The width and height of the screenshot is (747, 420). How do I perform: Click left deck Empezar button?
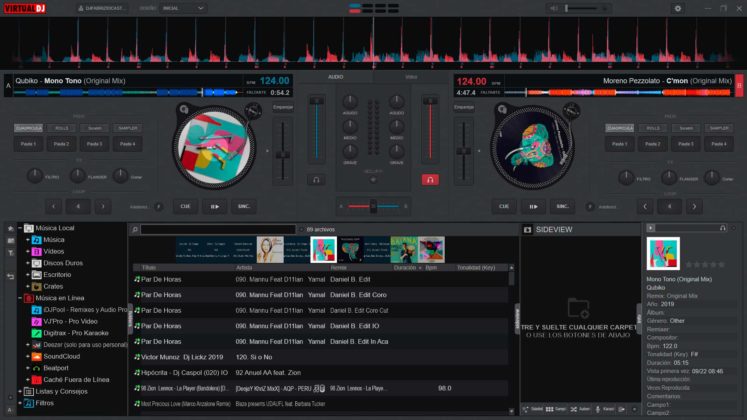click(283, 107)
